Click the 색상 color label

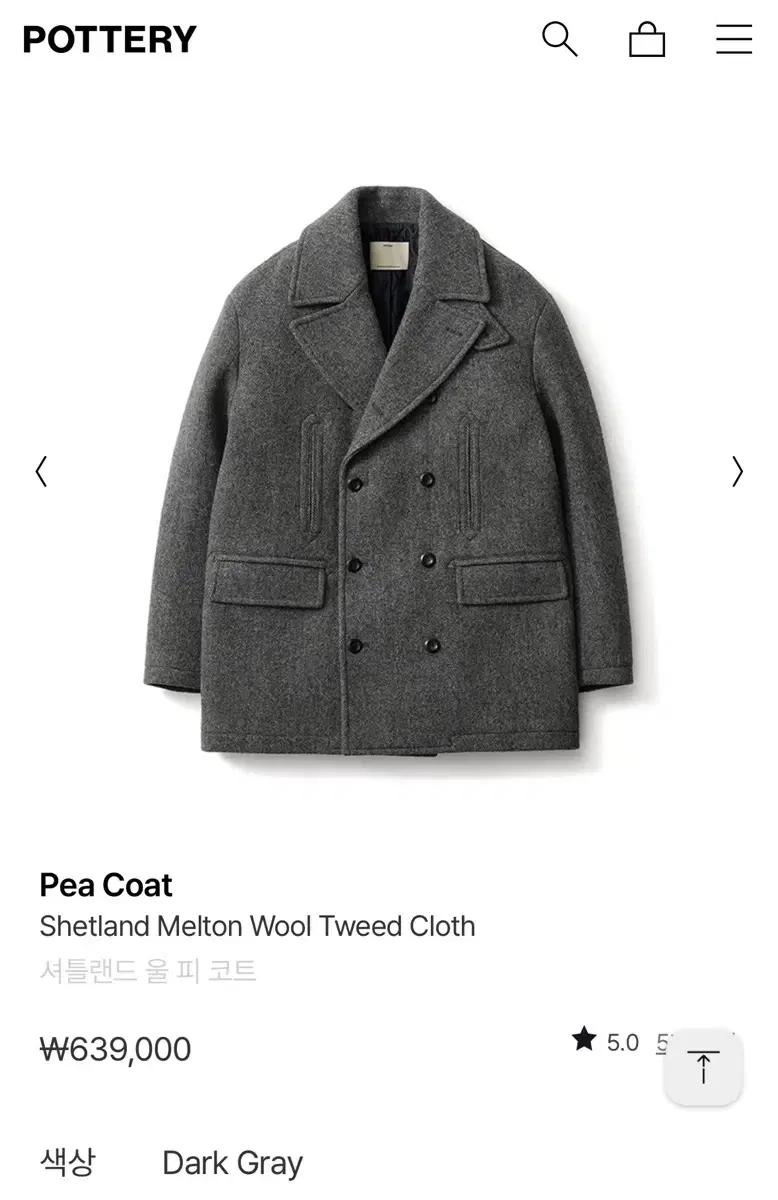(67, 1162)
